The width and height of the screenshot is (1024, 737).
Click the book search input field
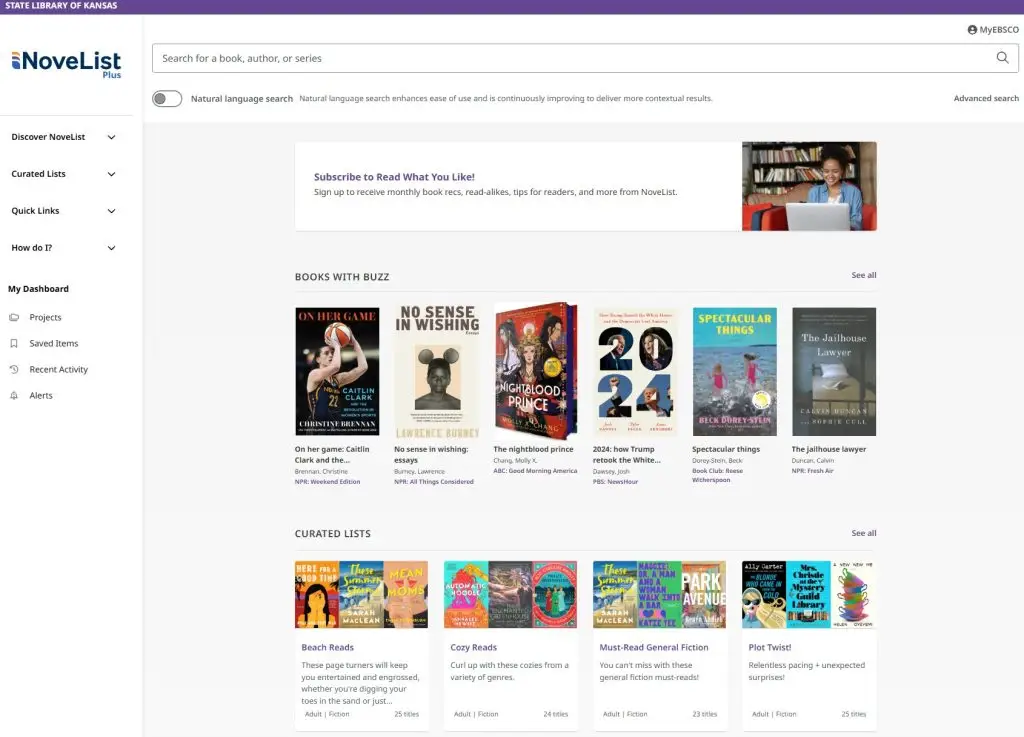point(570,58)
